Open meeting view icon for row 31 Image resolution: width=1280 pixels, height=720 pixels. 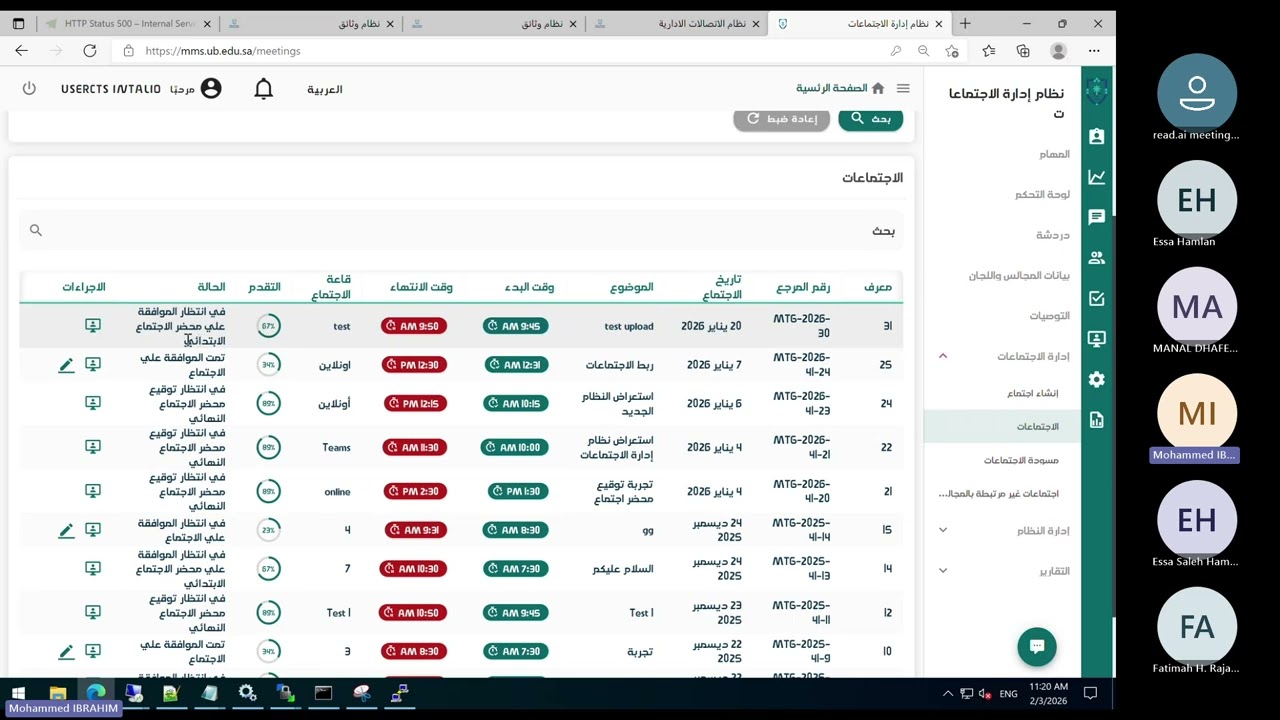[x=93, y=326]
